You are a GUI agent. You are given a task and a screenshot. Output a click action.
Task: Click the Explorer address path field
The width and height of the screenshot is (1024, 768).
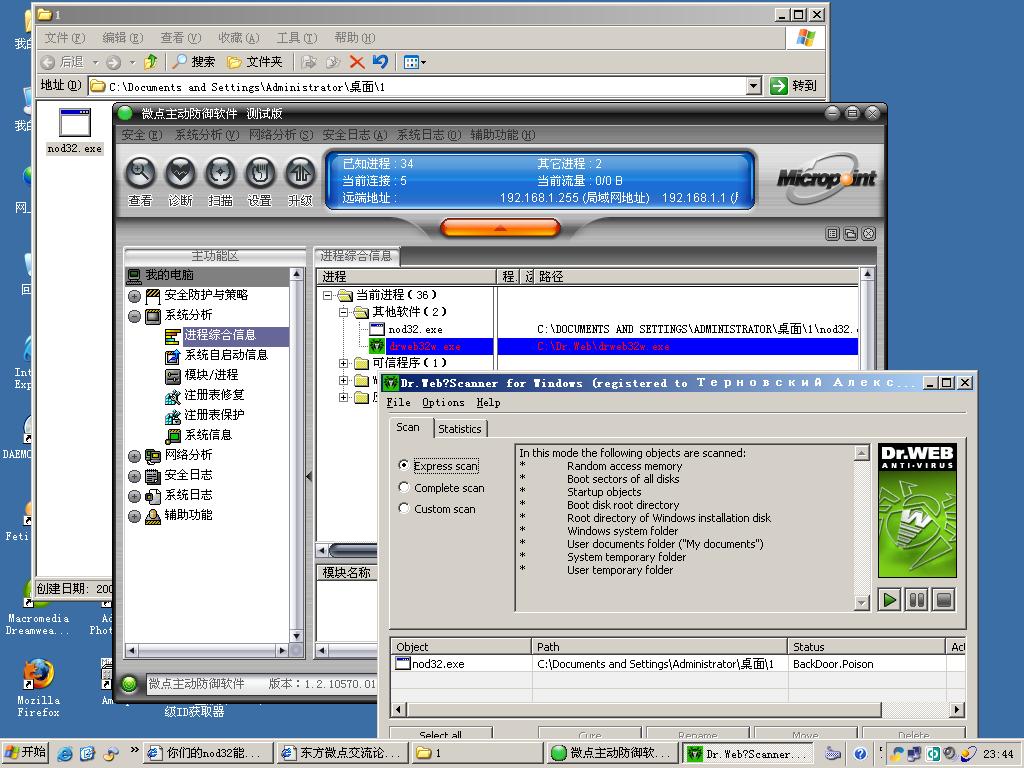[419, 86]
